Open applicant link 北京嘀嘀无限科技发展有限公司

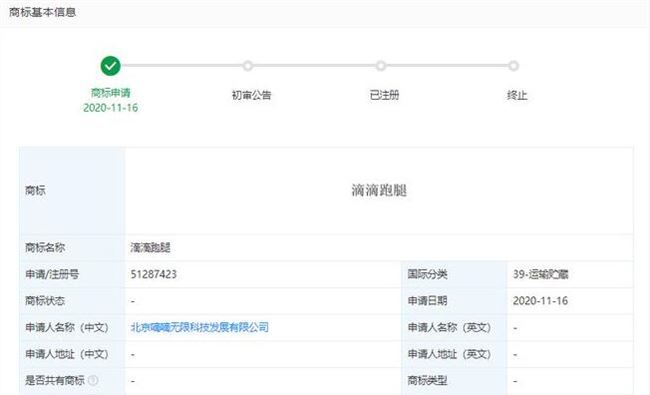(200, 327)
